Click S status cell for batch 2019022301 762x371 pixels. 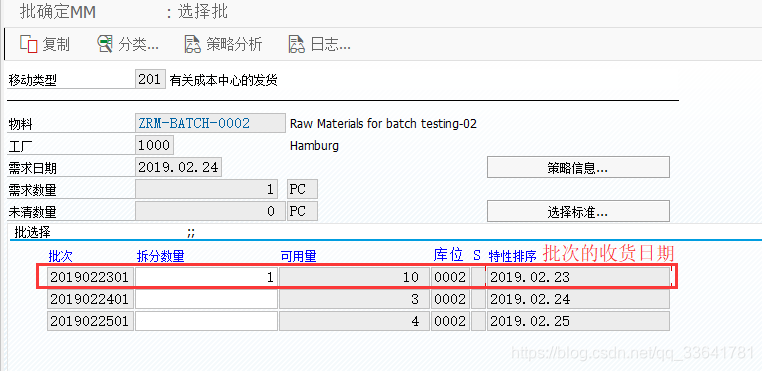coord(479,277)
